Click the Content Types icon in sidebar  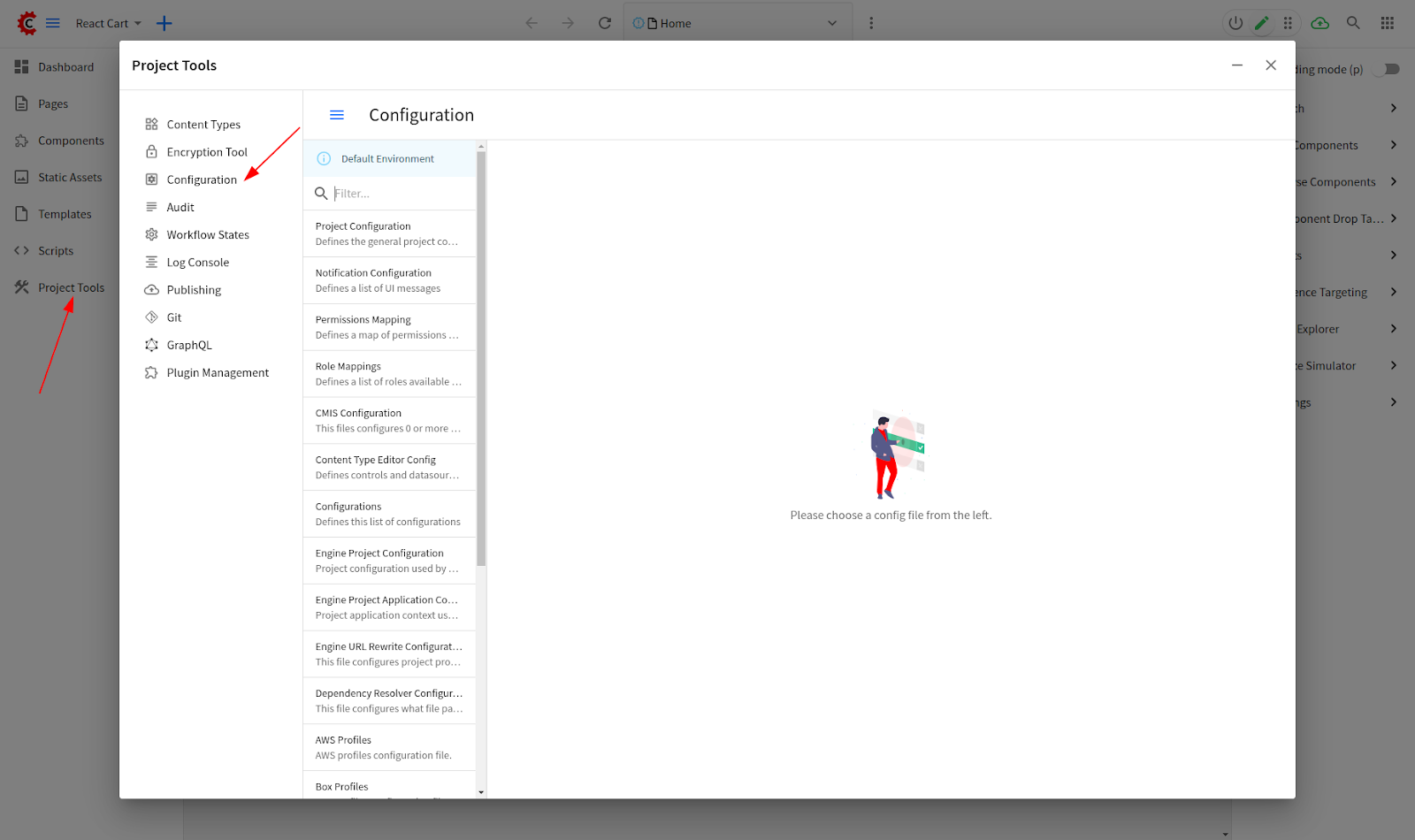pos(151,125)
